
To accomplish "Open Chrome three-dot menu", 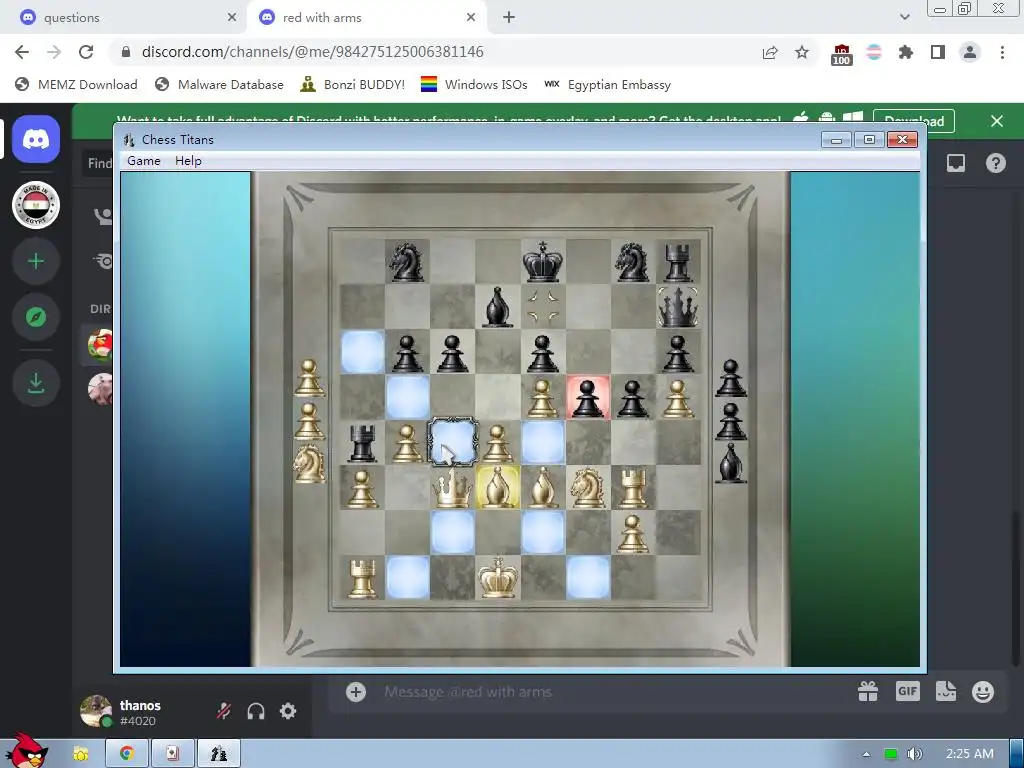I will click(1002, 52).
